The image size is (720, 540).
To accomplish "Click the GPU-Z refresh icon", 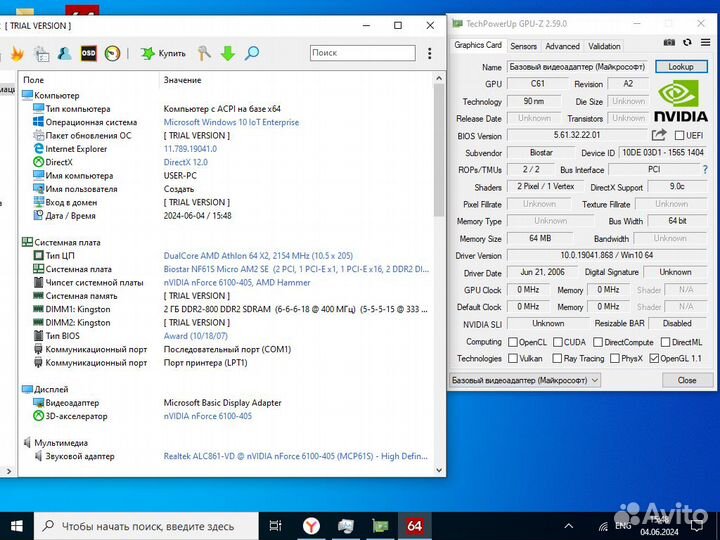I will click(x=687, y=42).
